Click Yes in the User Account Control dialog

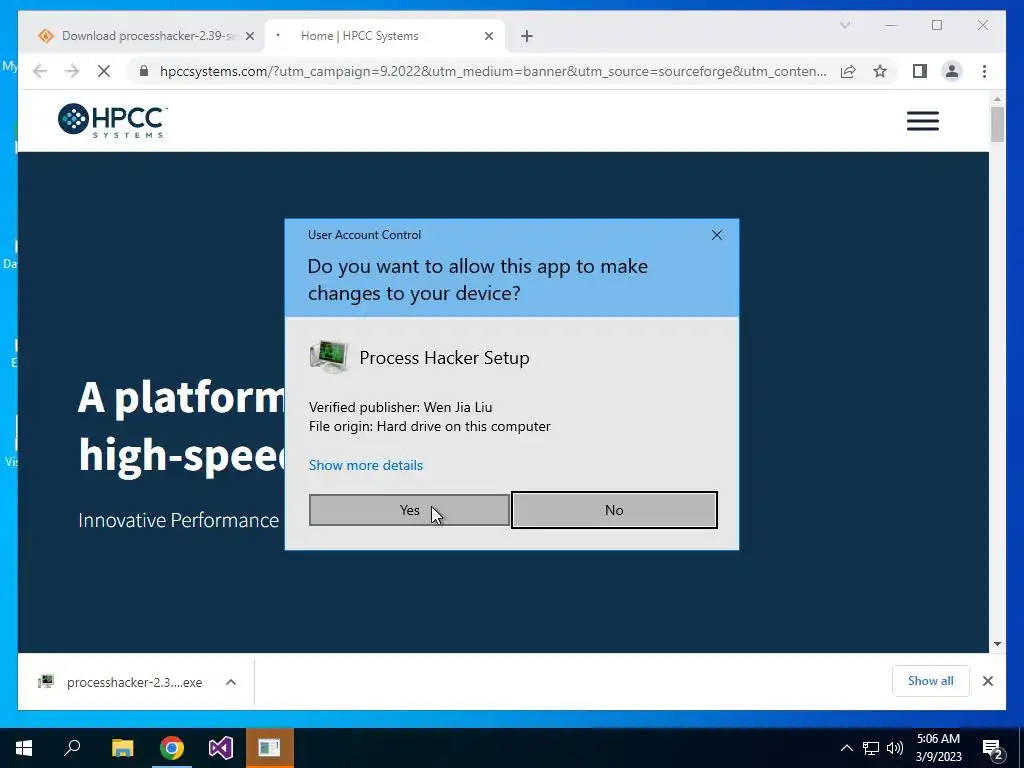[x=409, y=510]
